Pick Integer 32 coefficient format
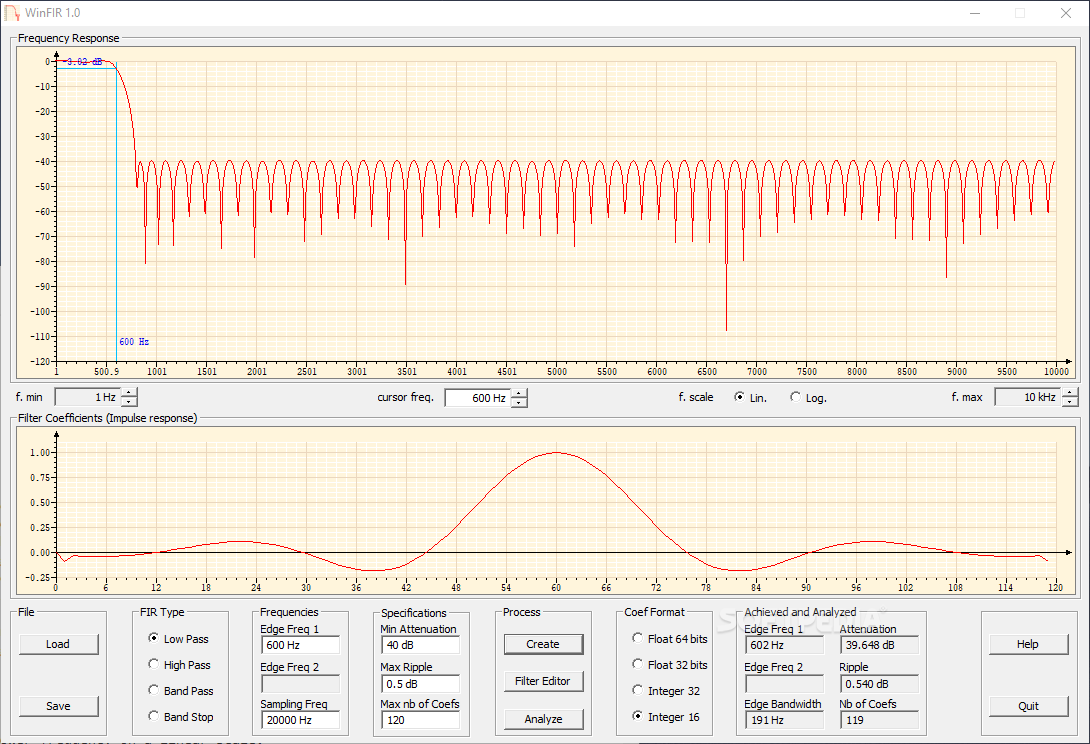Viewport: 1090px width, 744px height. coord(665,690)
